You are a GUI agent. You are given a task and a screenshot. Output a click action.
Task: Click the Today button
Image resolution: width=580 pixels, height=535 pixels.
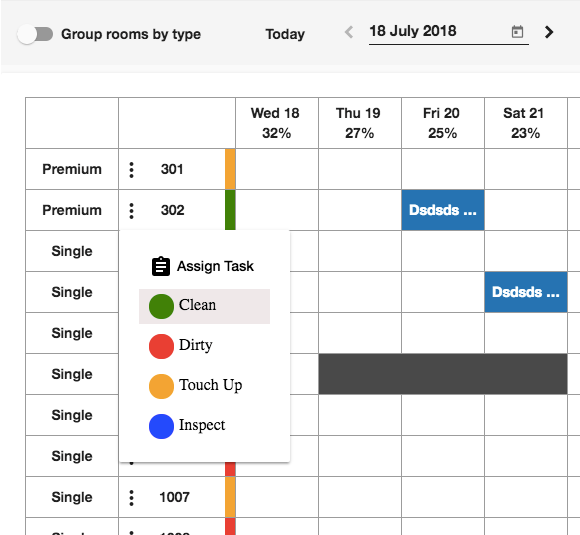click(x=285, y=34)
